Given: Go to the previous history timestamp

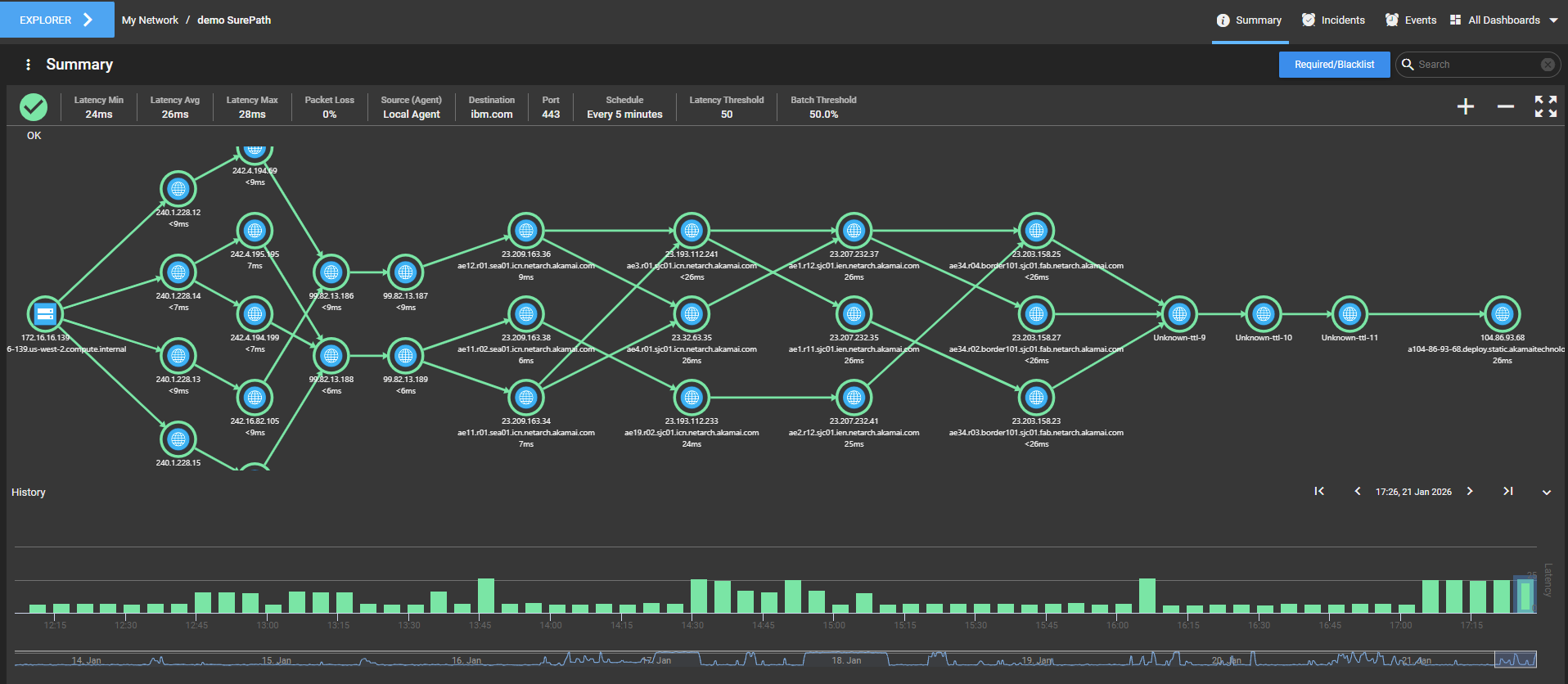Looking at the screenshot, I should pos(1358,491).
